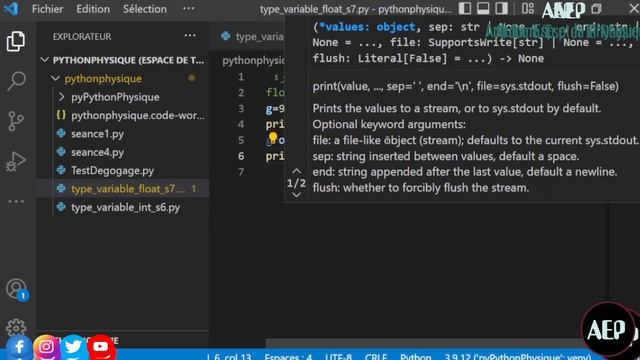Viewport: 640px width, 360px height.
Task: Click the modified dot on pythonphysique folder
Action: (x=191, y=78)
